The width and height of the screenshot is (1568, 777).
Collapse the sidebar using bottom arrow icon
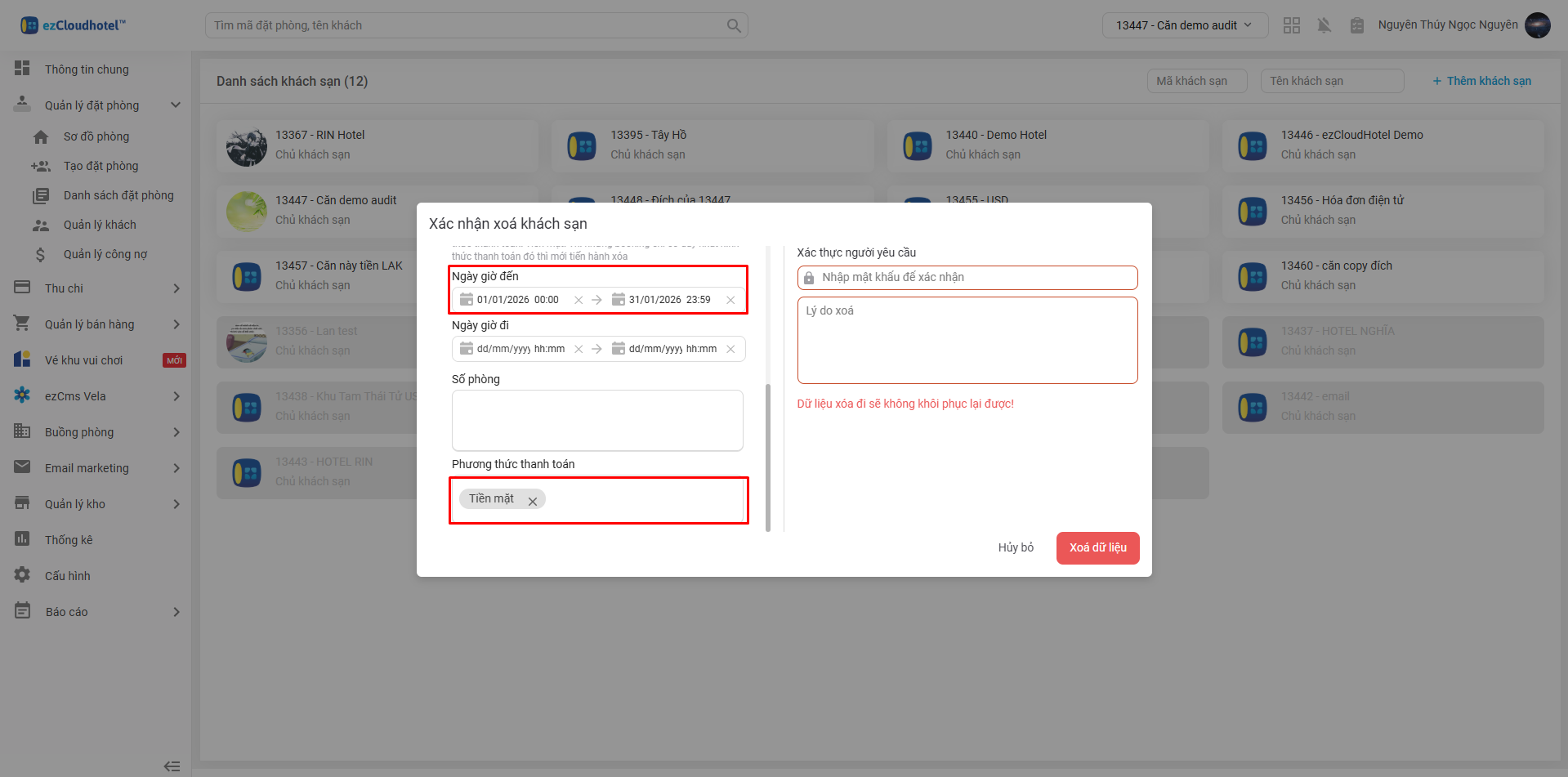tap(172, 766)
